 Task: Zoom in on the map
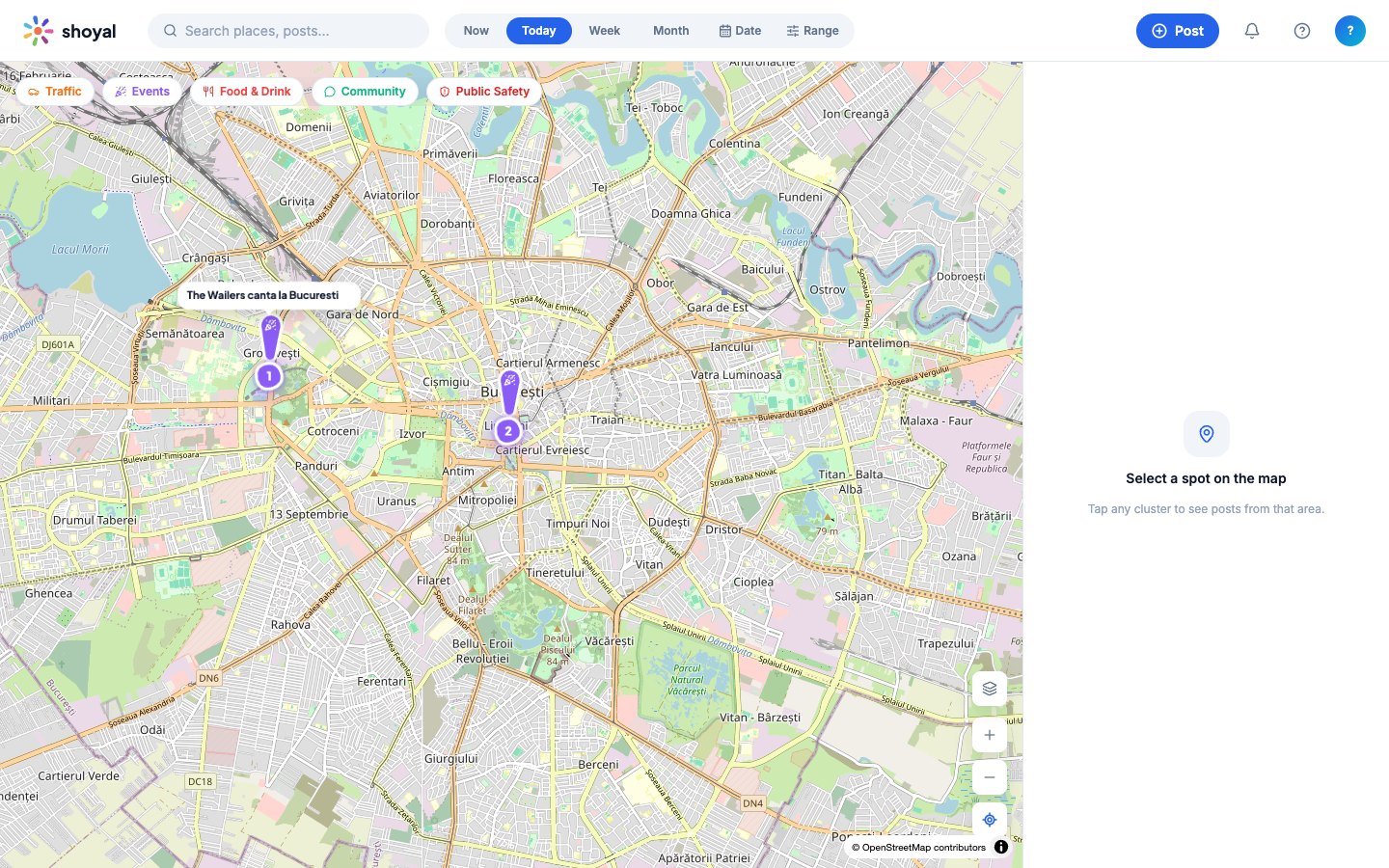pos(990,735)
